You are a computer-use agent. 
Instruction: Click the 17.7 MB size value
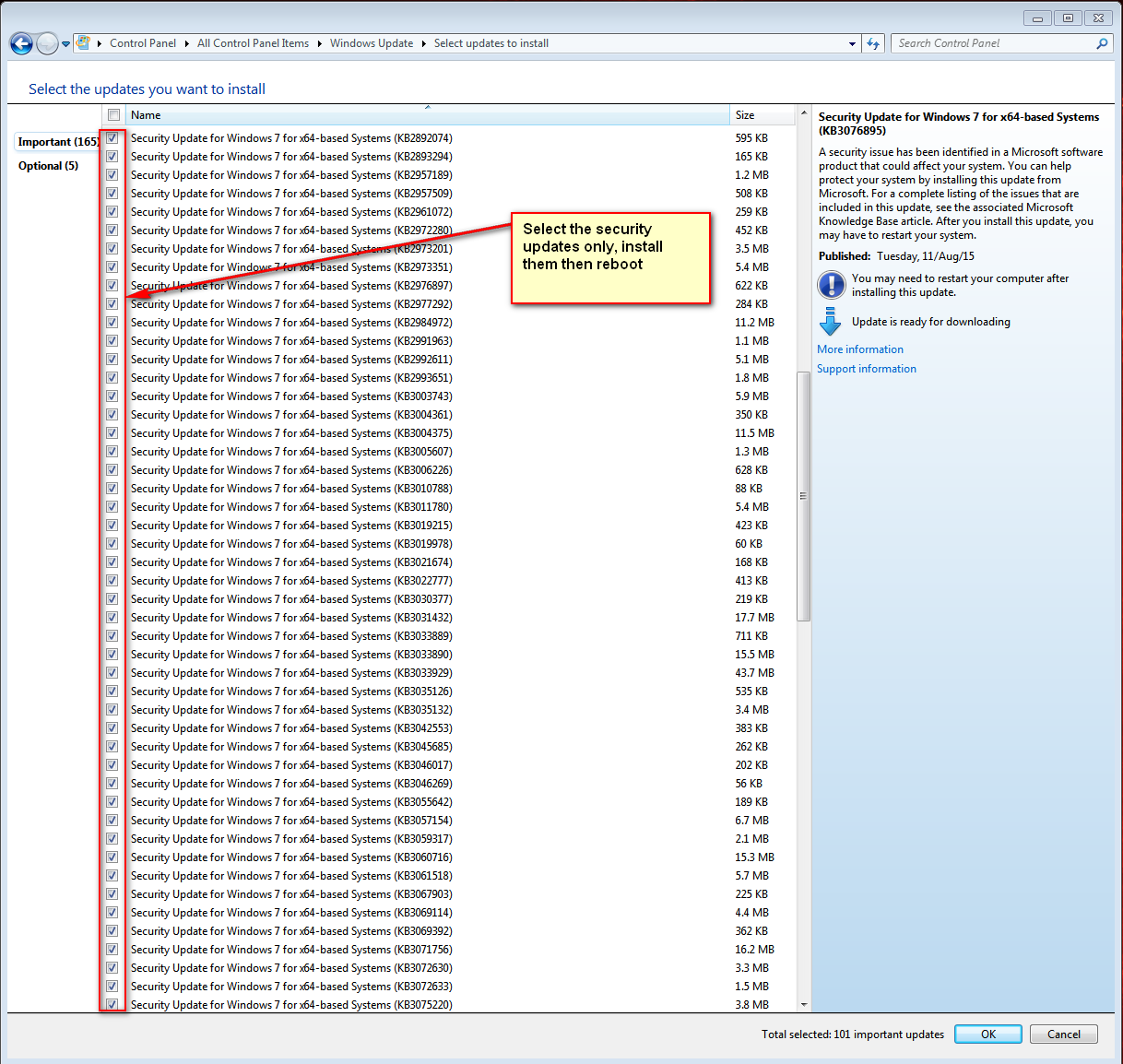click(x=754, y=618)
